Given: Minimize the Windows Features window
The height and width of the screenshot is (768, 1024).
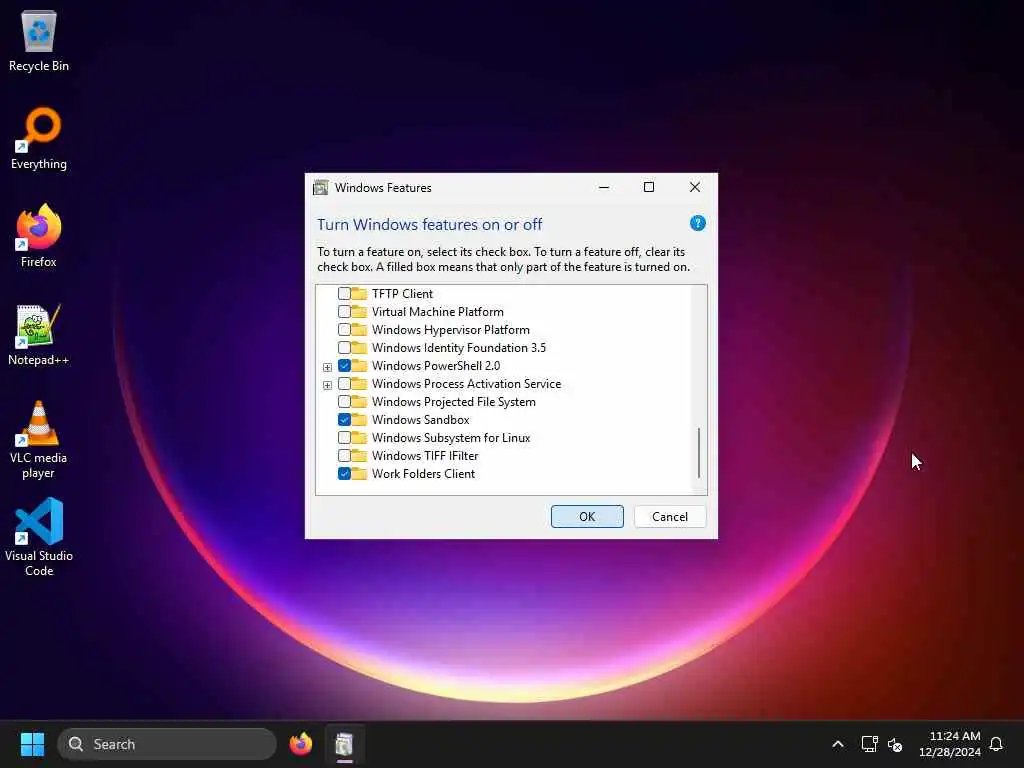Looking at the screenshot, I should 604,187.
